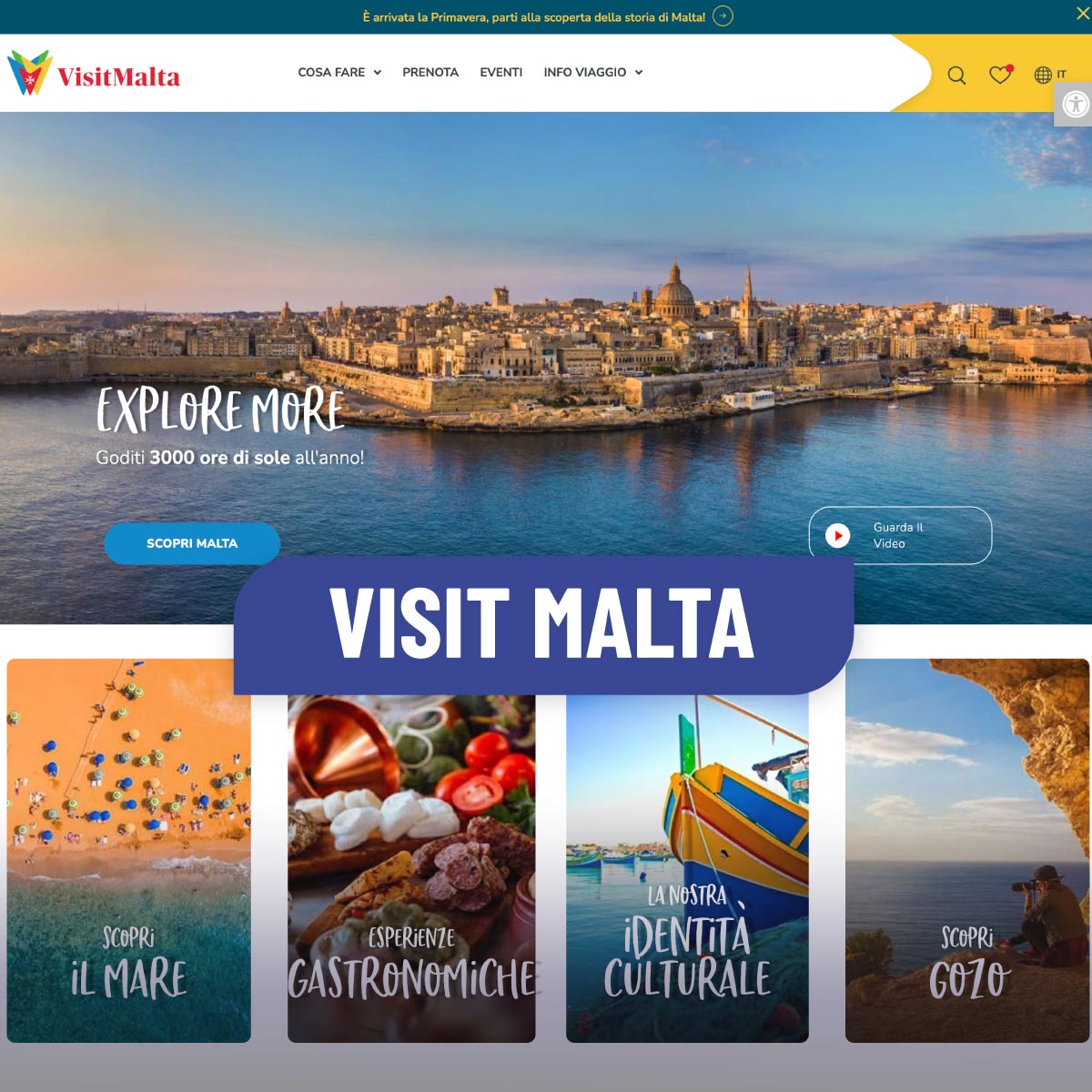Expand the COSA FARE menu
The width and height of the screenshot is (1092, 1092).
click(x=339, y=72)
